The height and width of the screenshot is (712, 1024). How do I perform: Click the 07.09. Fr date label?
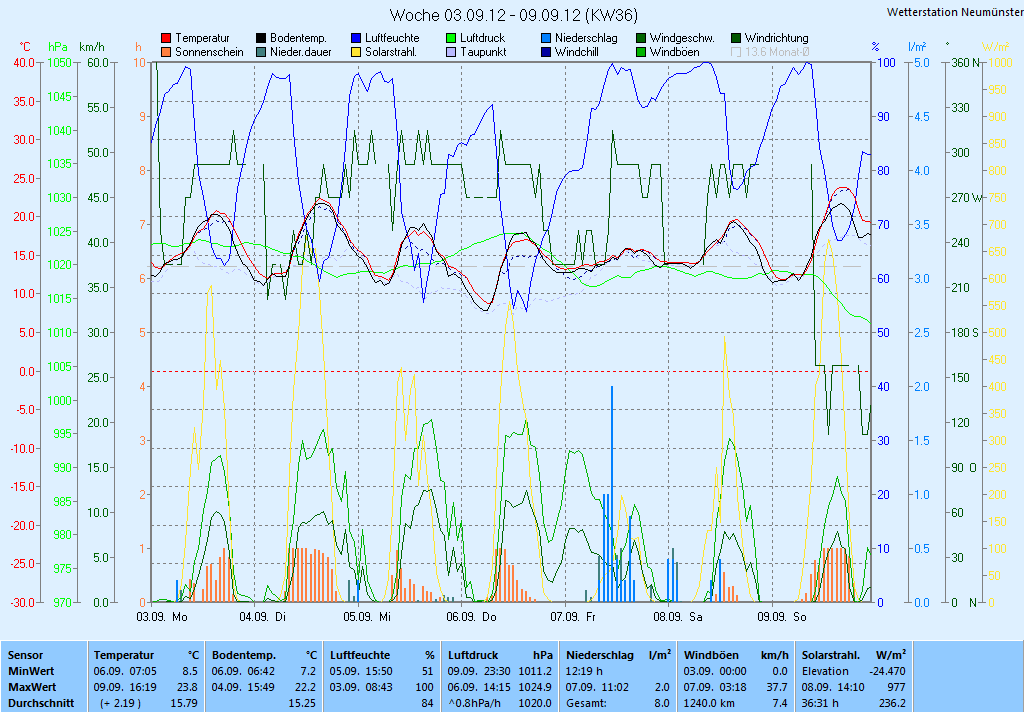pos(573,617)
